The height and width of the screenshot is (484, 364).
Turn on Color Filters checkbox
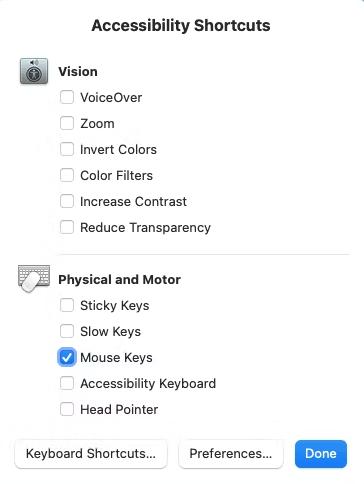click(67, 175)
